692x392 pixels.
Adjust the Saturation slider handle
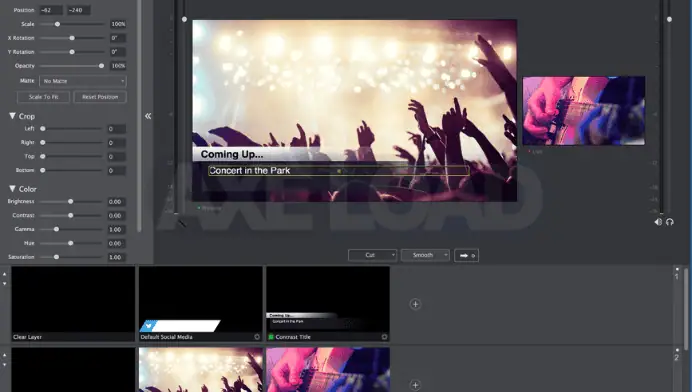56,257
